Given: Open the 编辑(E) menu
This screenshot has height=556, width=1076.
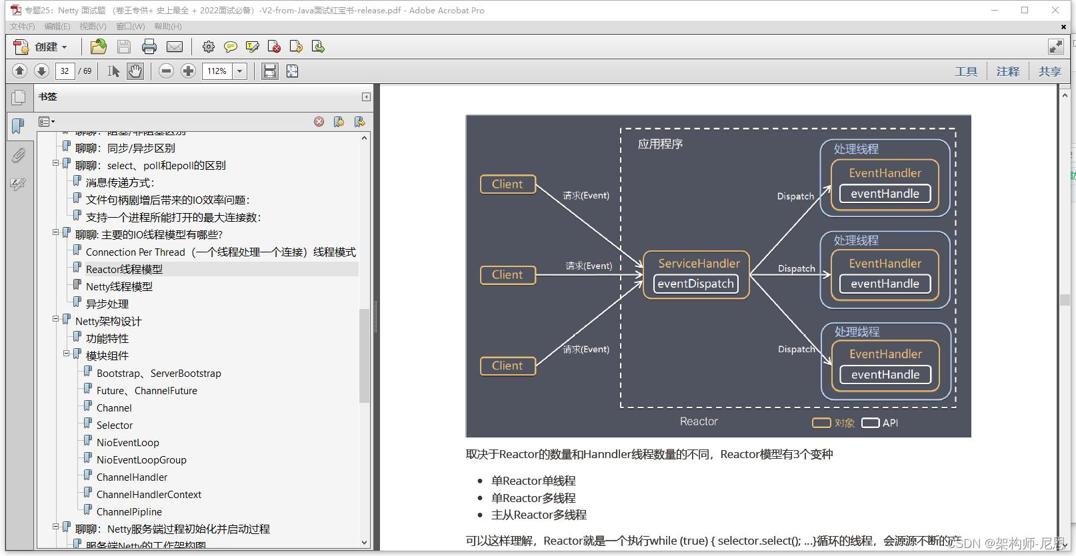Looking at the screenshot, I should (x=57, y=26).
